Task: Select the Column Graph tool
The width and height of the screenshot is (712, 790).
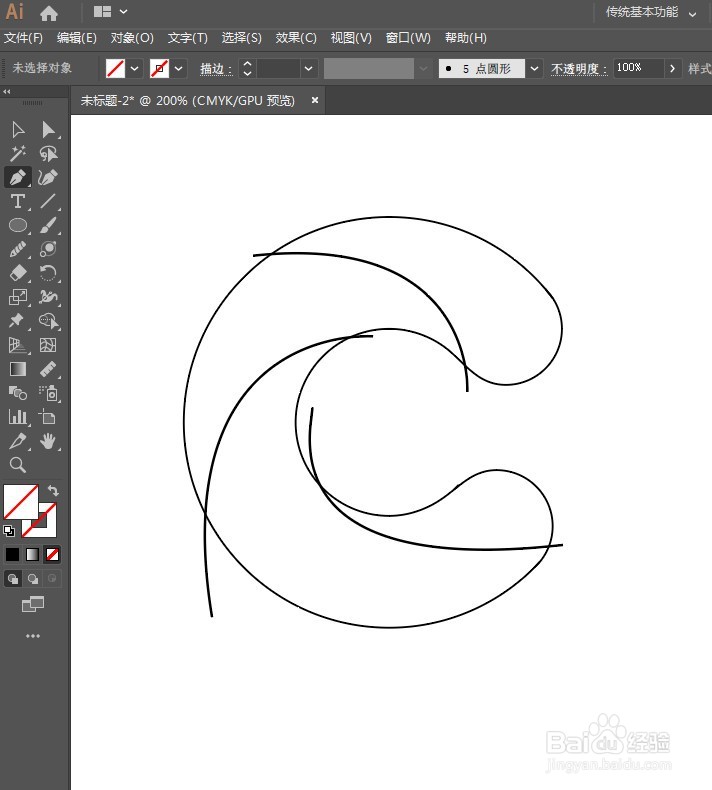Action: coord(18,417)
